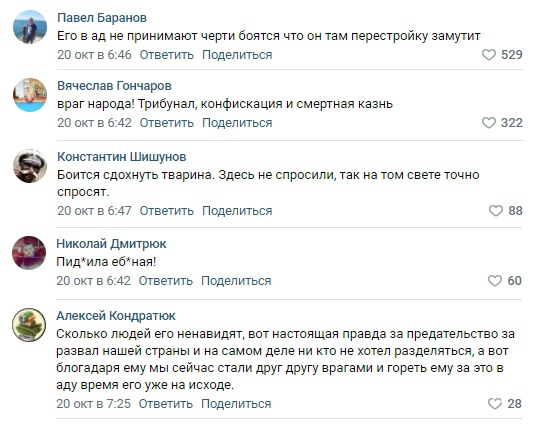Open Алексей Кондратюк's avatar
The width and height of the screenshot is (542, 437).
tap(29, 325)
